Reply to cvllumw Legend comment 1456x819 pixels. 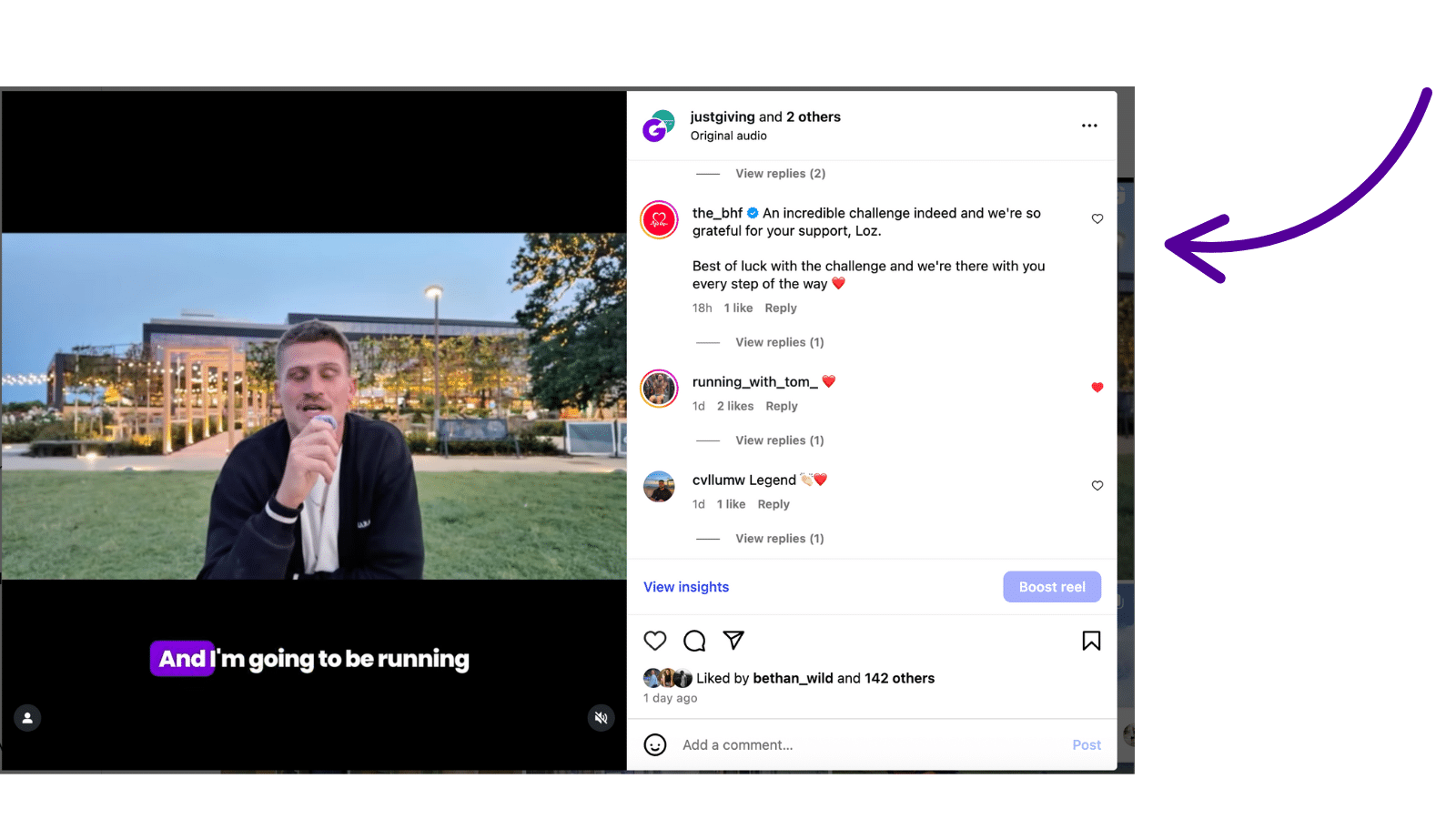tap(773, 504)
